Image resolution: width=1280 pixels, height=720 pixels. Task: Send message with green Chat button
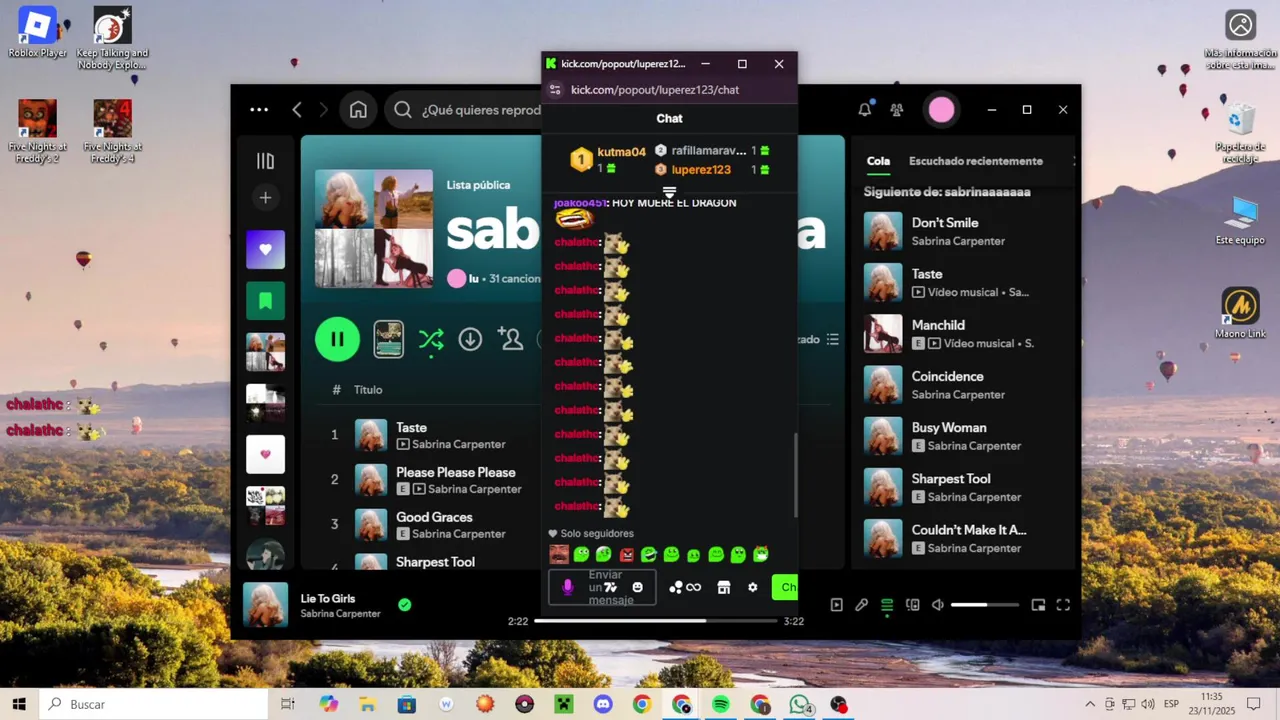point(785,587)
